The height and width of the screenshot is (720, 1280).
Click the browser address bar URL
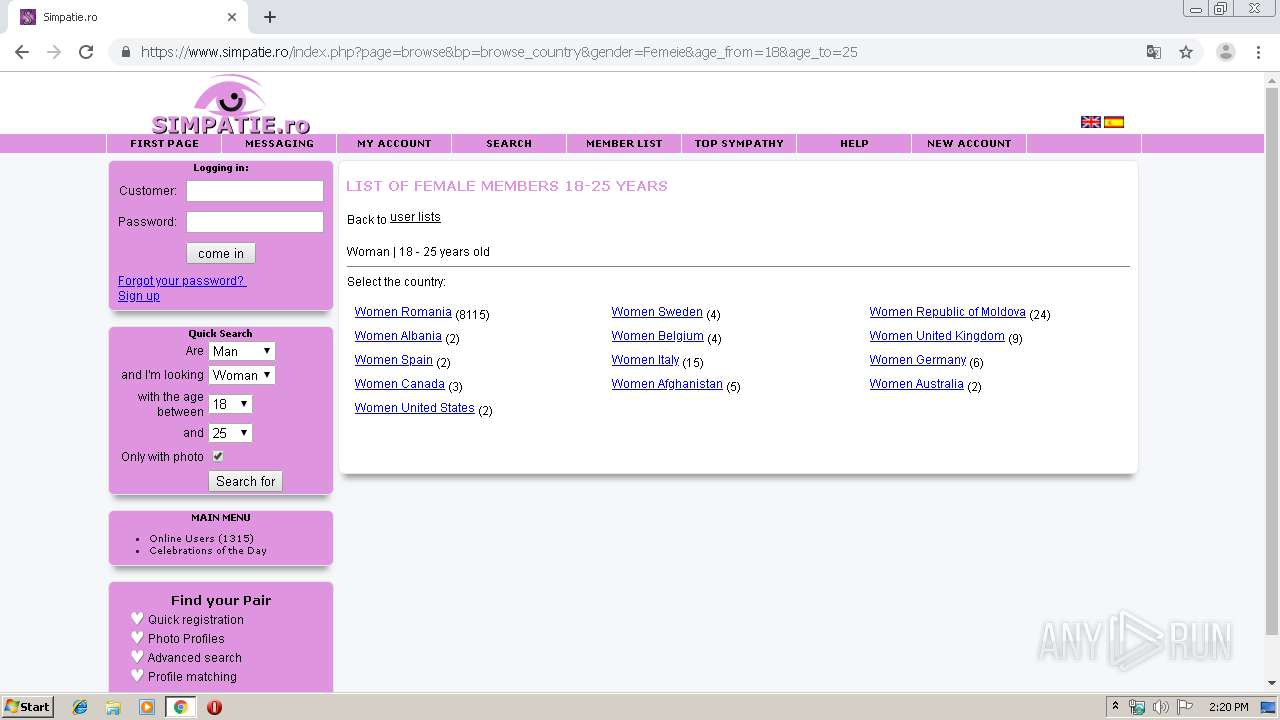pos(499,52)
